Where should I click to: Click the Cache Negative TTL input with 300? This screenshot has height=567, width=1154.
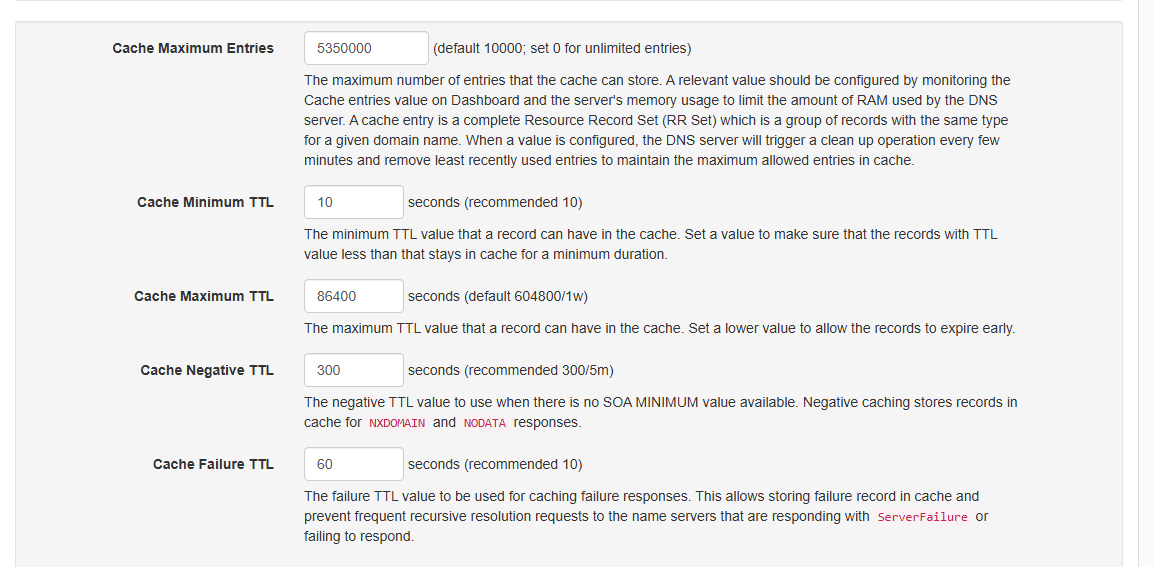[x=354, y=370]
